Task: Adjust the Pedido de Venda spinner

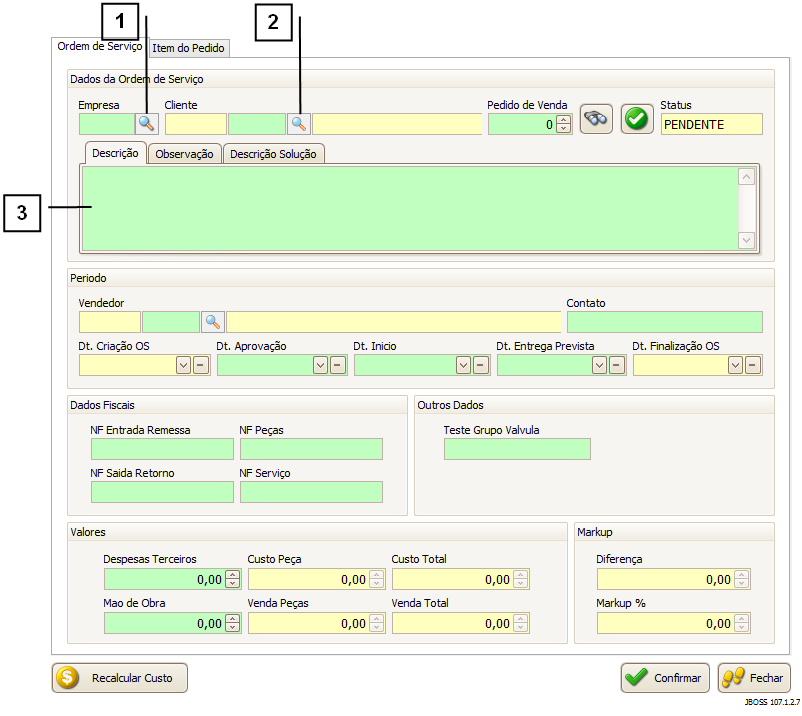Action: click(x=563, y=124)
